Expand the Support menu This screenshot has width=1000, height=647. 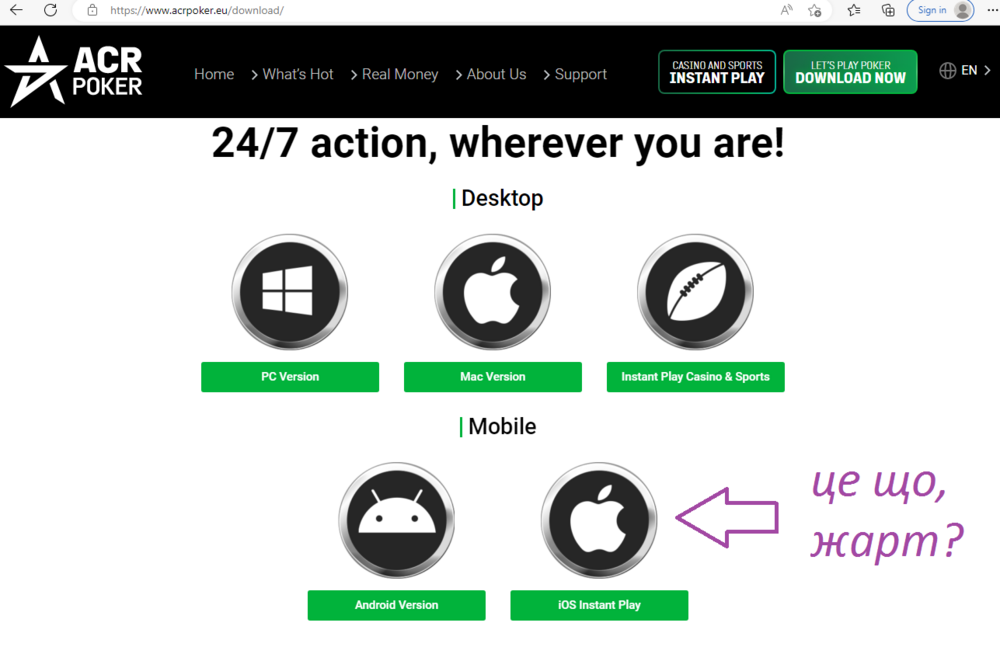575,74
